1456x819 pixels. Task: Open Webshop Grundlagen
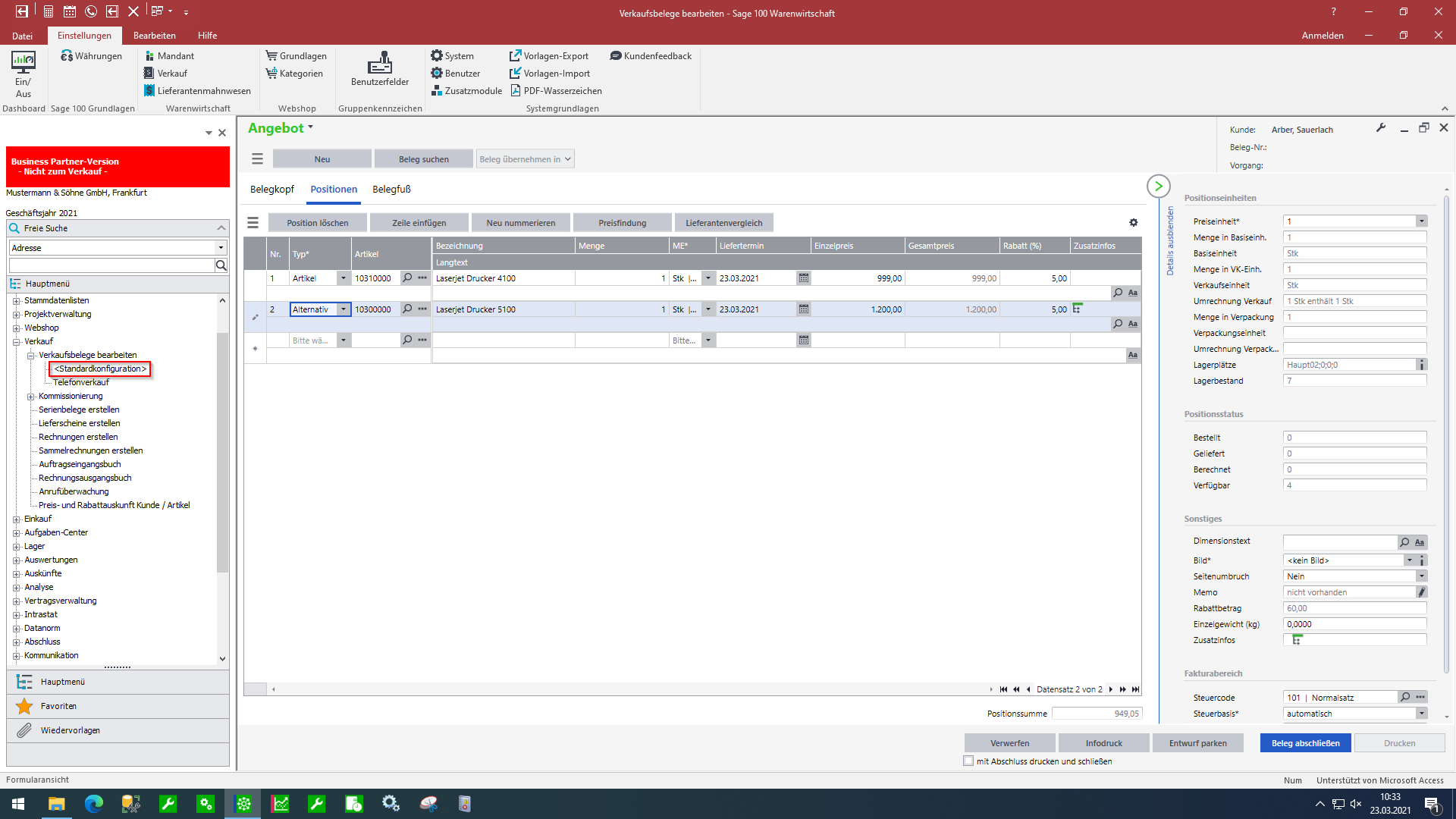click(297, 56)
